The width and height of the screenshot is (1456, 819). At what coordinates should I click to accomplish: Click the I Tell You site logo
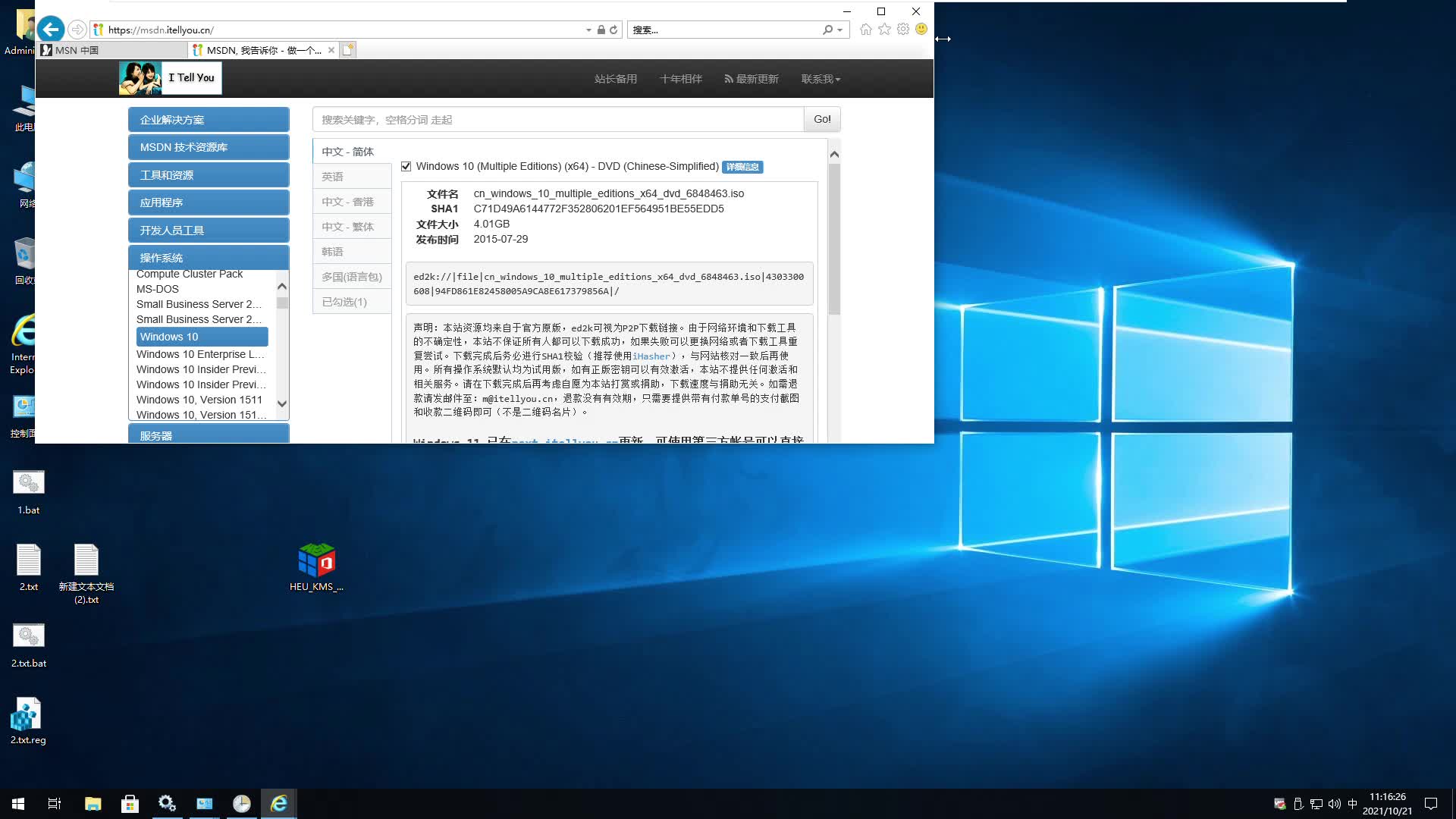(x=170, y=78)
